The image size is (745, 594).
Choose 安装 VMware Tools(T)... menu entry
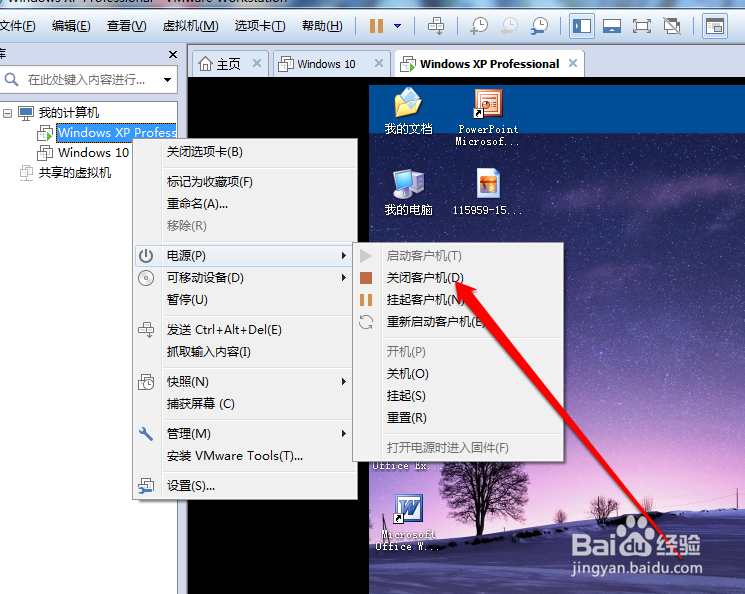[x=245, y=456]
